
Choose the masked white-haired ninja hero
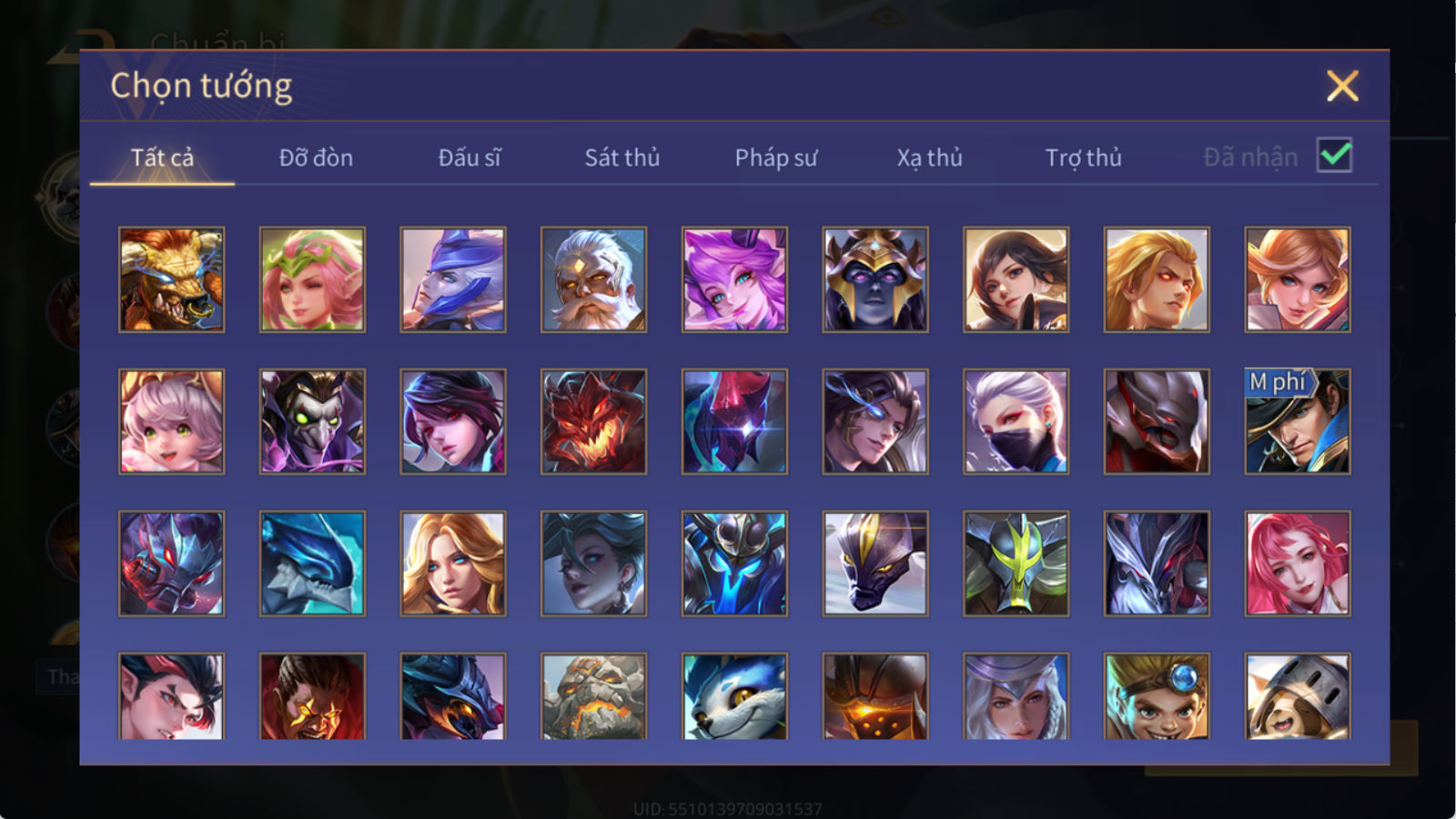pos(1016,421)
